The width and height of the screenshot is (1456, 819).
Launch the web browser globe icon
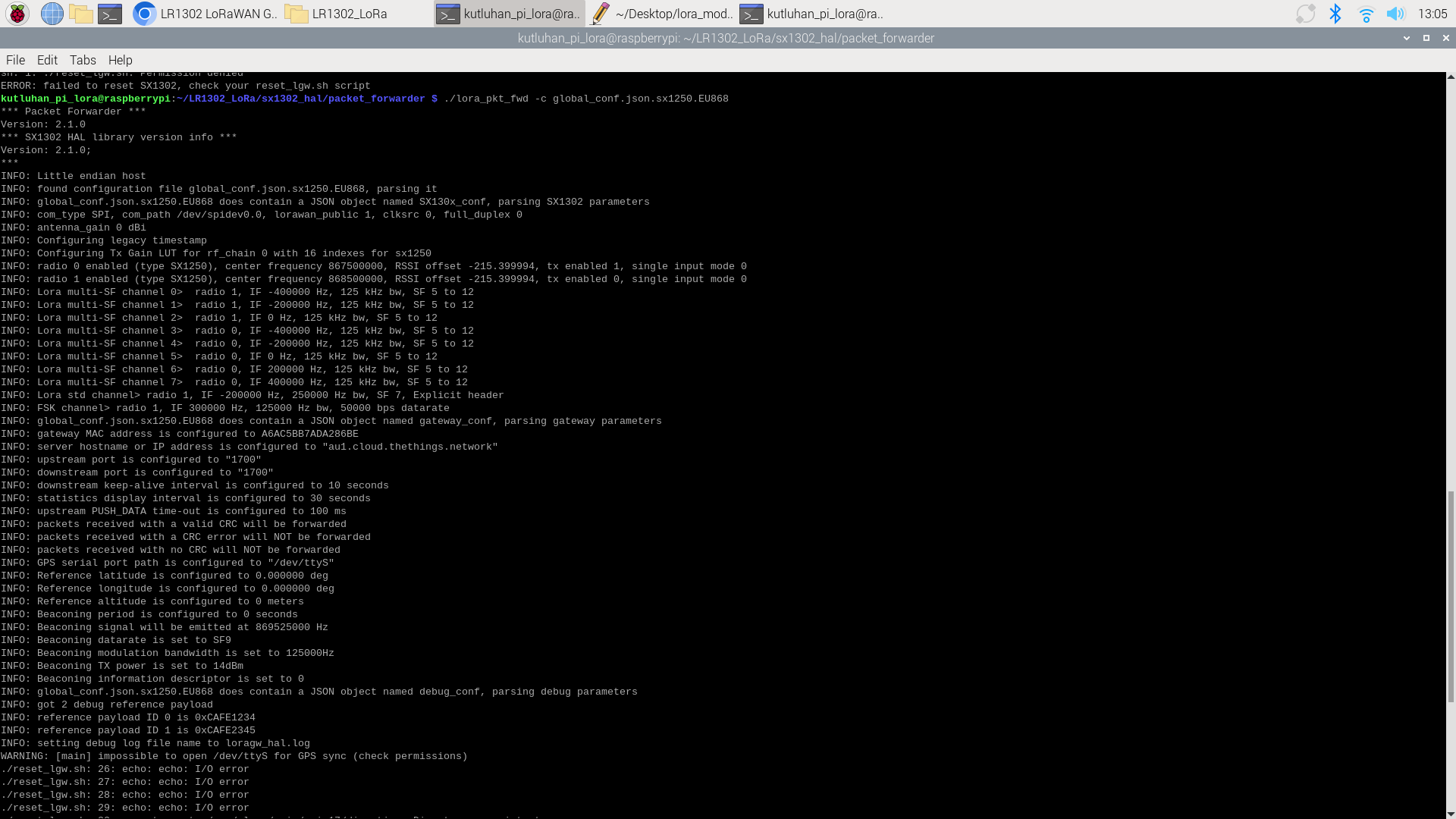coord(52,14)
